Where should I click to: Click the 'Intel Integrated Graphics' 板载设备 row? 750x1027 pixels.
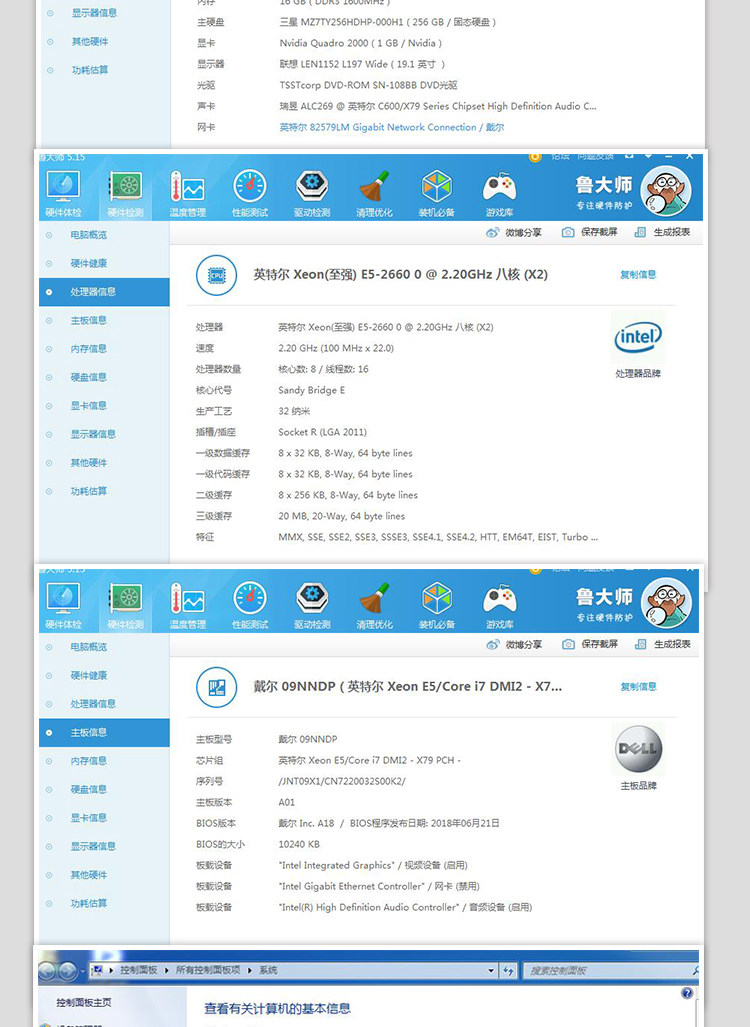point(373,865)
